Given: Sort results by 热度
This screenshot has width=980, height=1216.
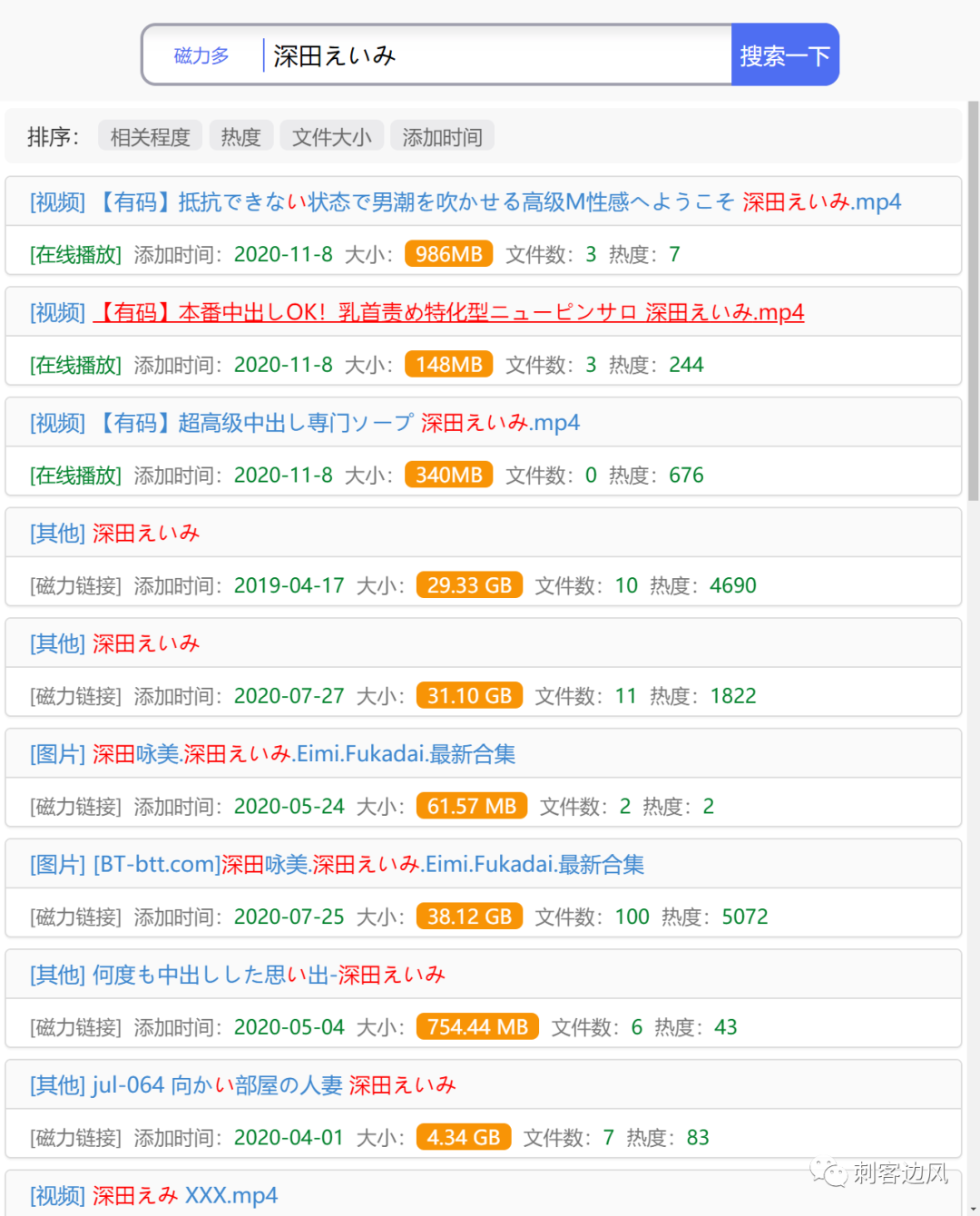Looking at the screenshot, I should coord(240,137).
